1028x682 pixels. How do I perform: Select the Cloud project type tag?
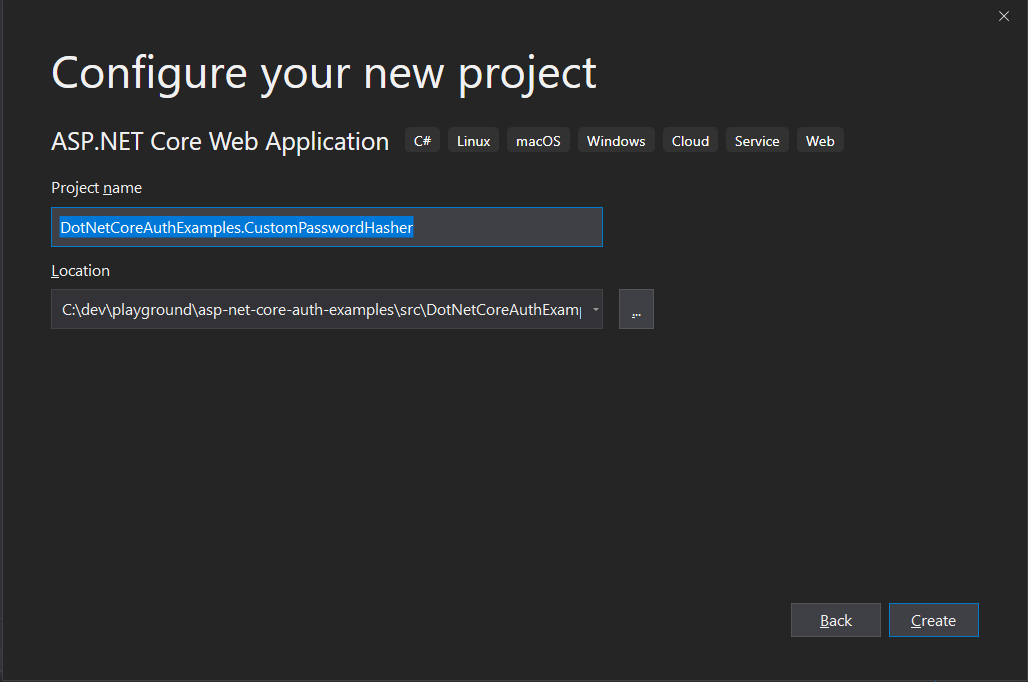click(690, 141)
